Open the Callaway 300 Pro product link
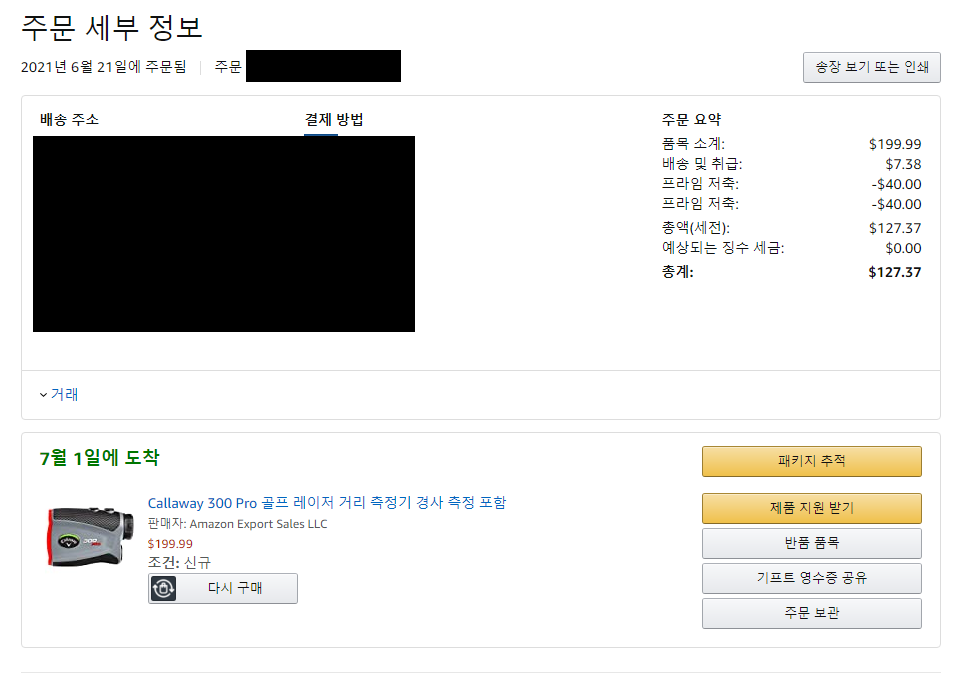 point(327,502)
